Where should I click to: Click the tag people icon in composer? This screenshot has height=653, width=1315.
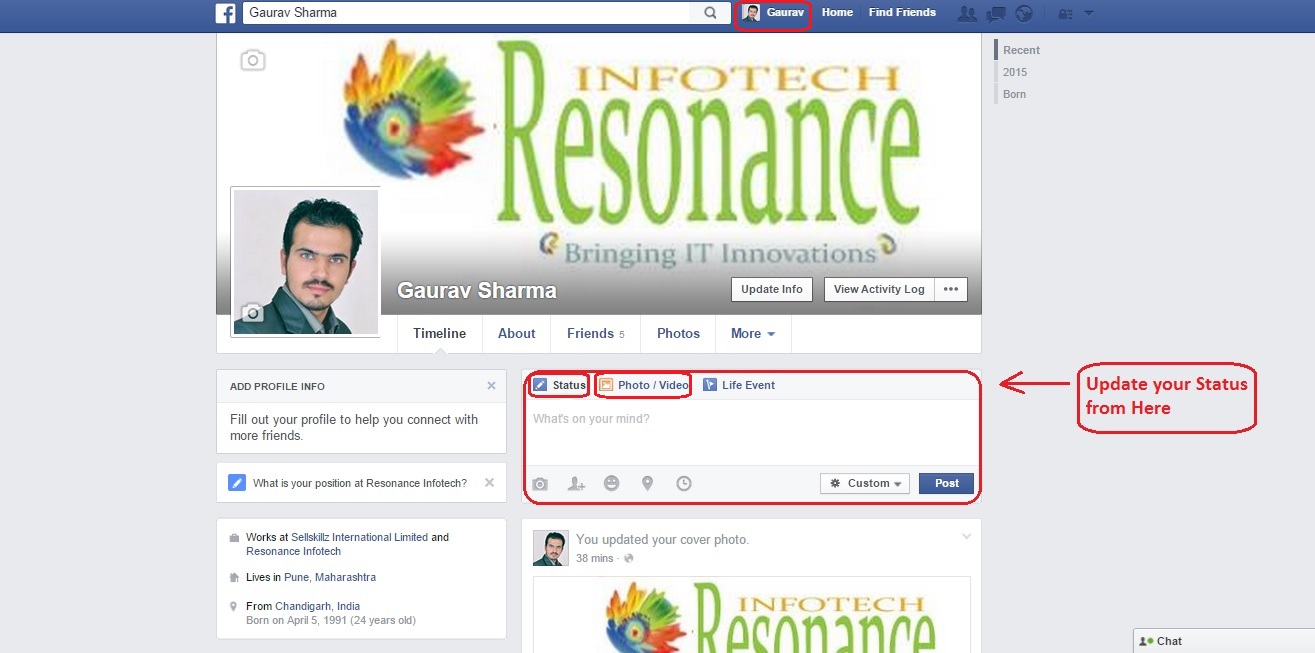(576, 483)
